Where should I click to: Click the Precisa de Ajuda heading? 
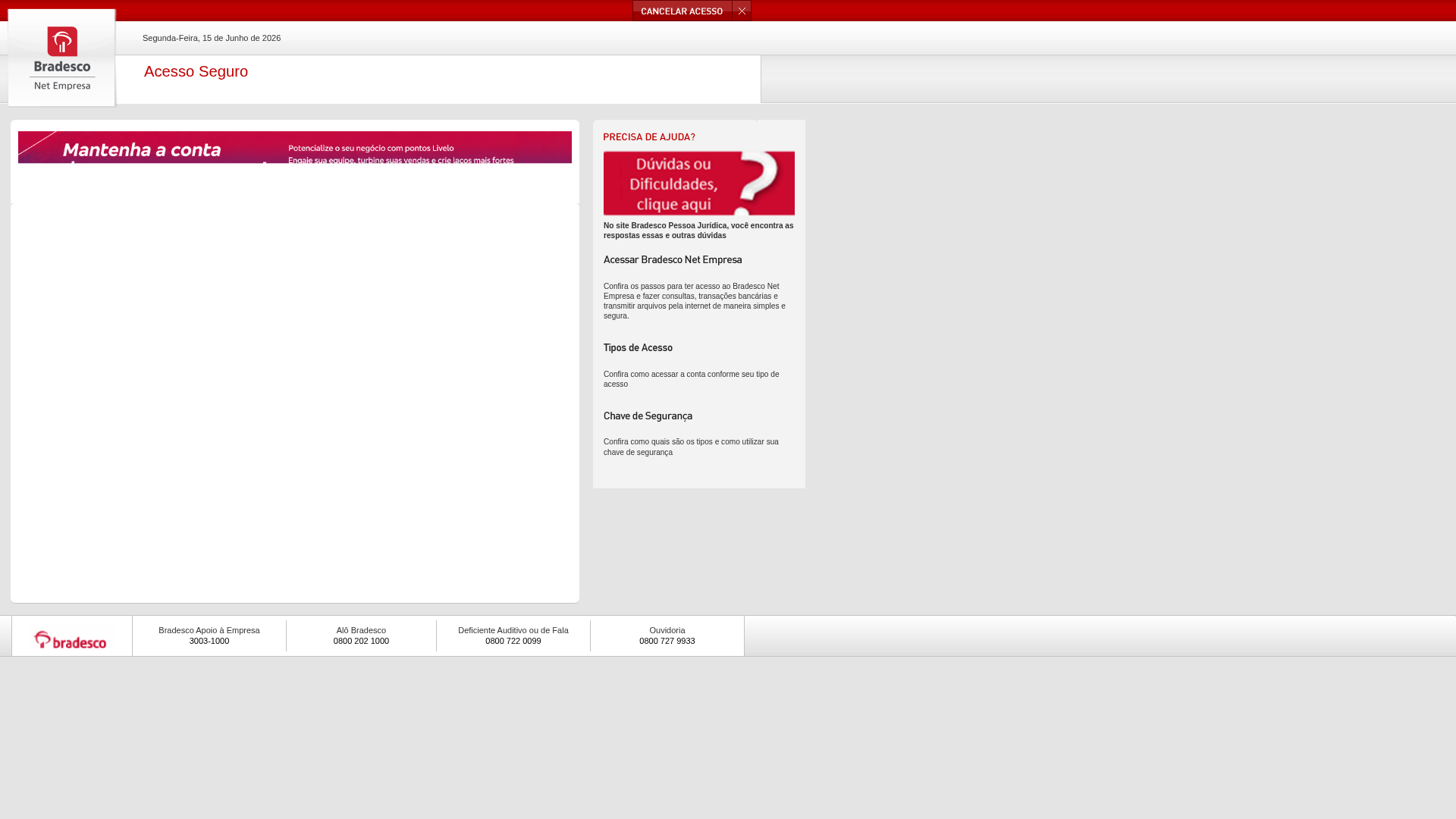point(649,137)
